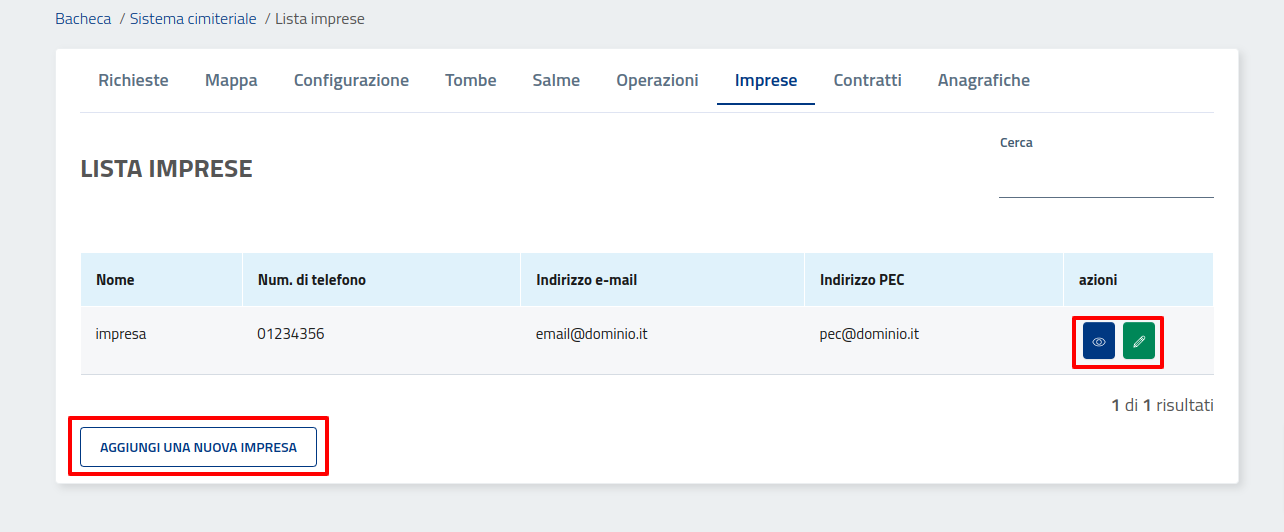Open Sistema cimiteriale breadcrumb link

click(193, 19)
